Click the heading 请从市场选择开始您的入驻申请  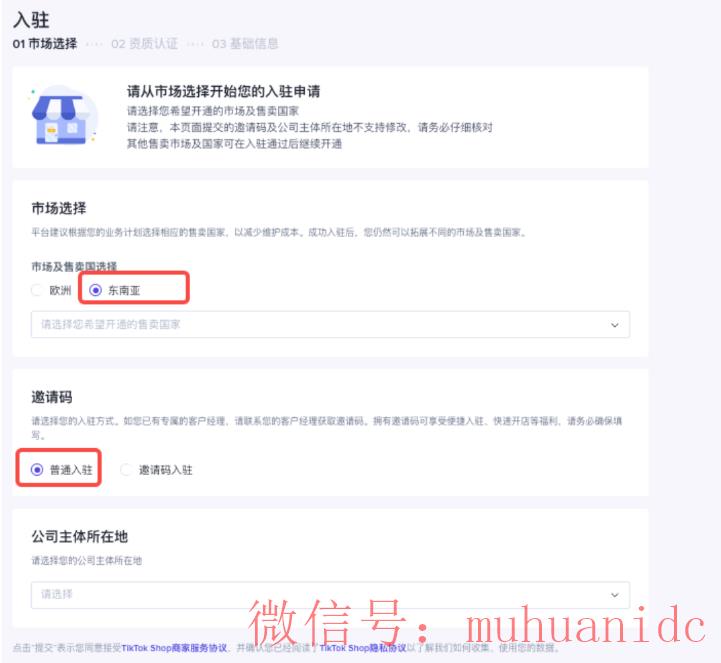(x=223, y=91)
